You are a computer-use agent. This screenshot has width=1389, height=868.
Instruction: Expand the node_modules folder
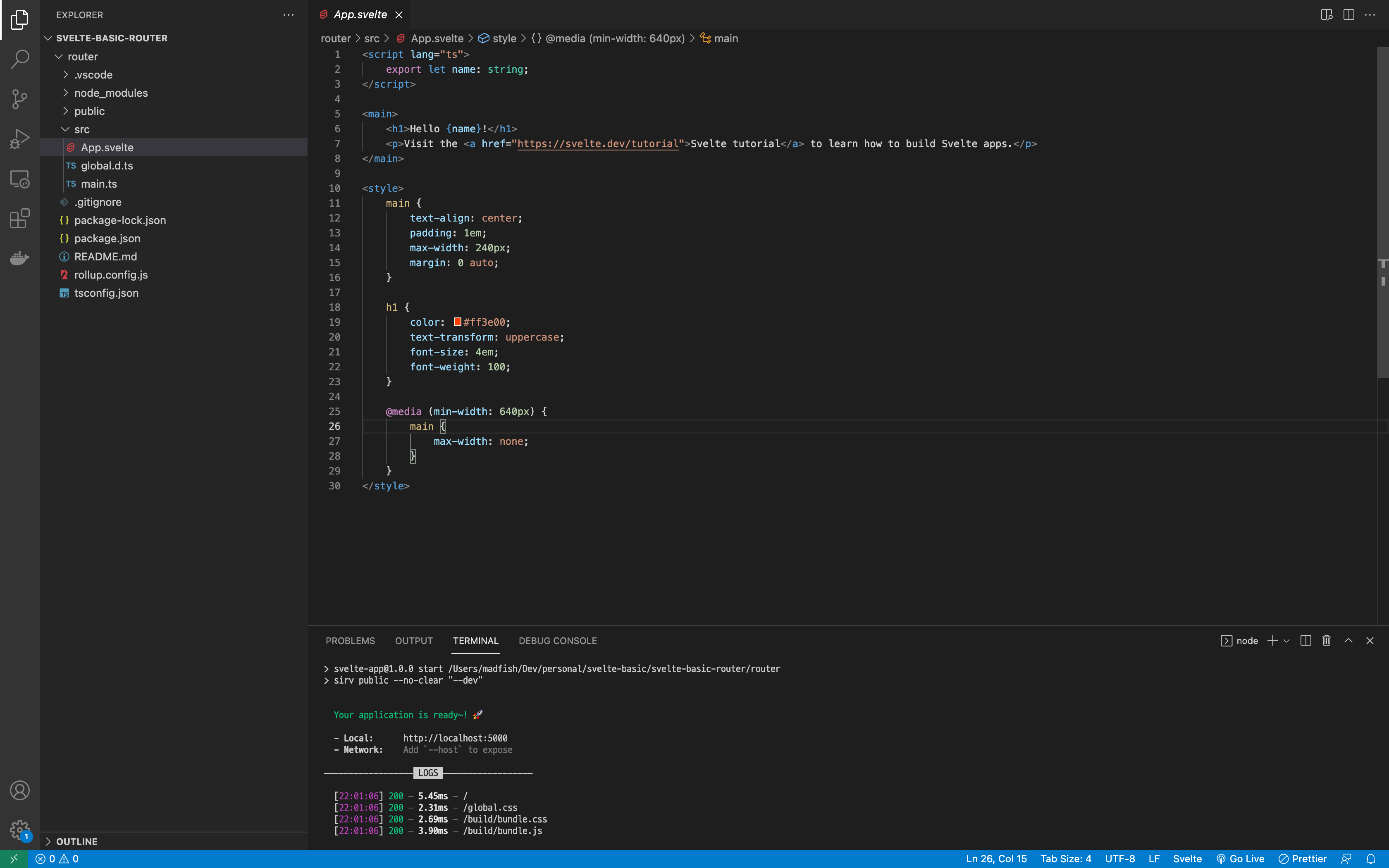(110, 93)
